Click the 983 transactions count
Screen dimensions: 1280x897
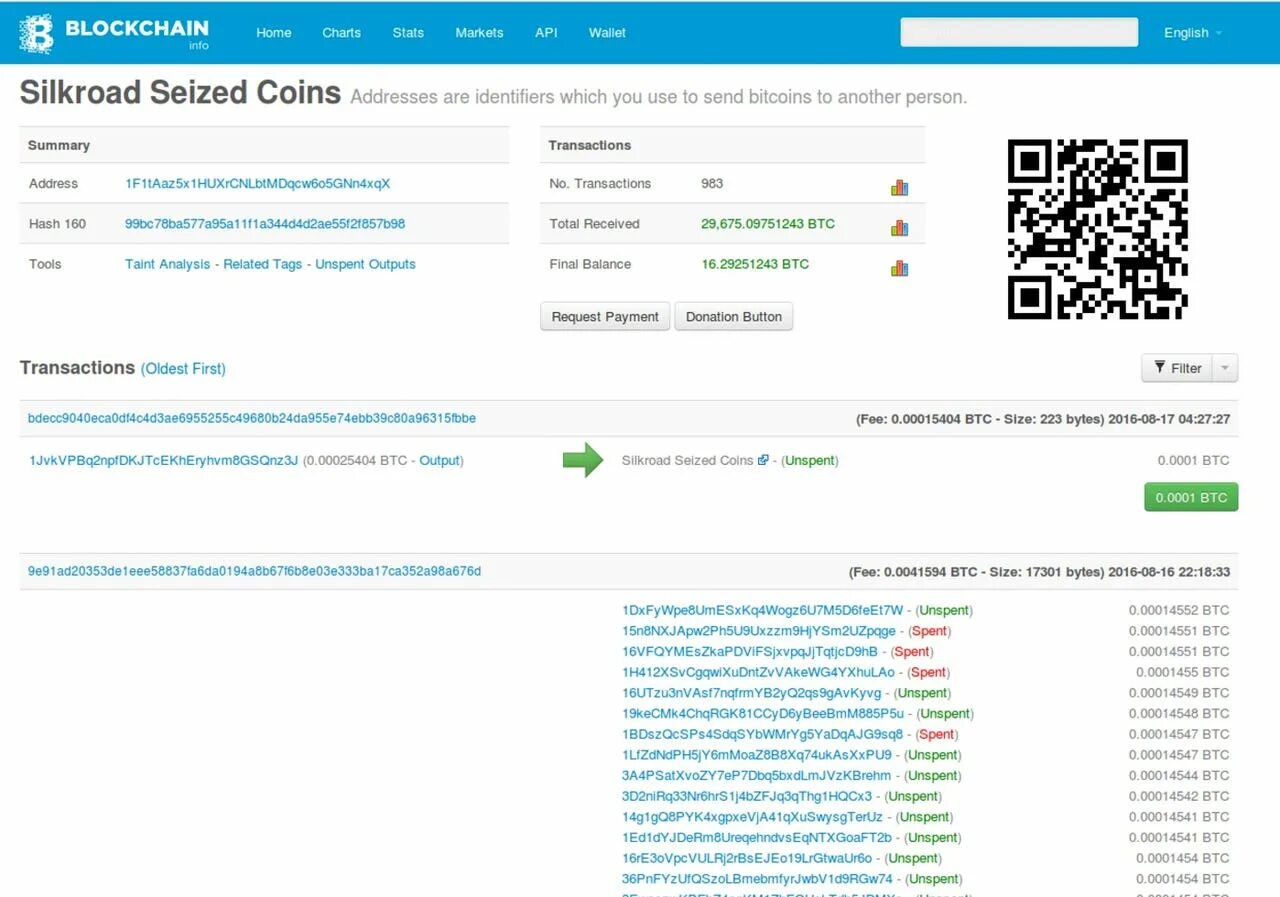pos(712,183)
